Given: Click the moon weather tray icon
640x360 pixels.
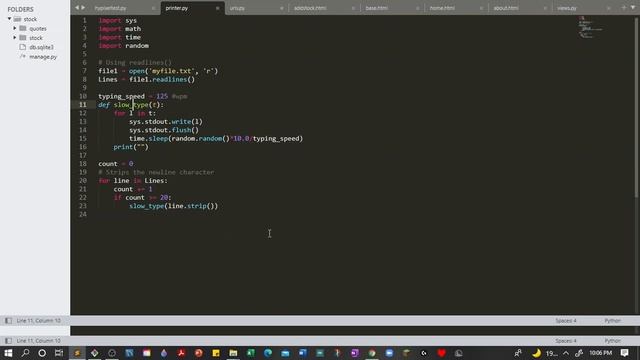Looking at the screenshot, I should point(536,353).
